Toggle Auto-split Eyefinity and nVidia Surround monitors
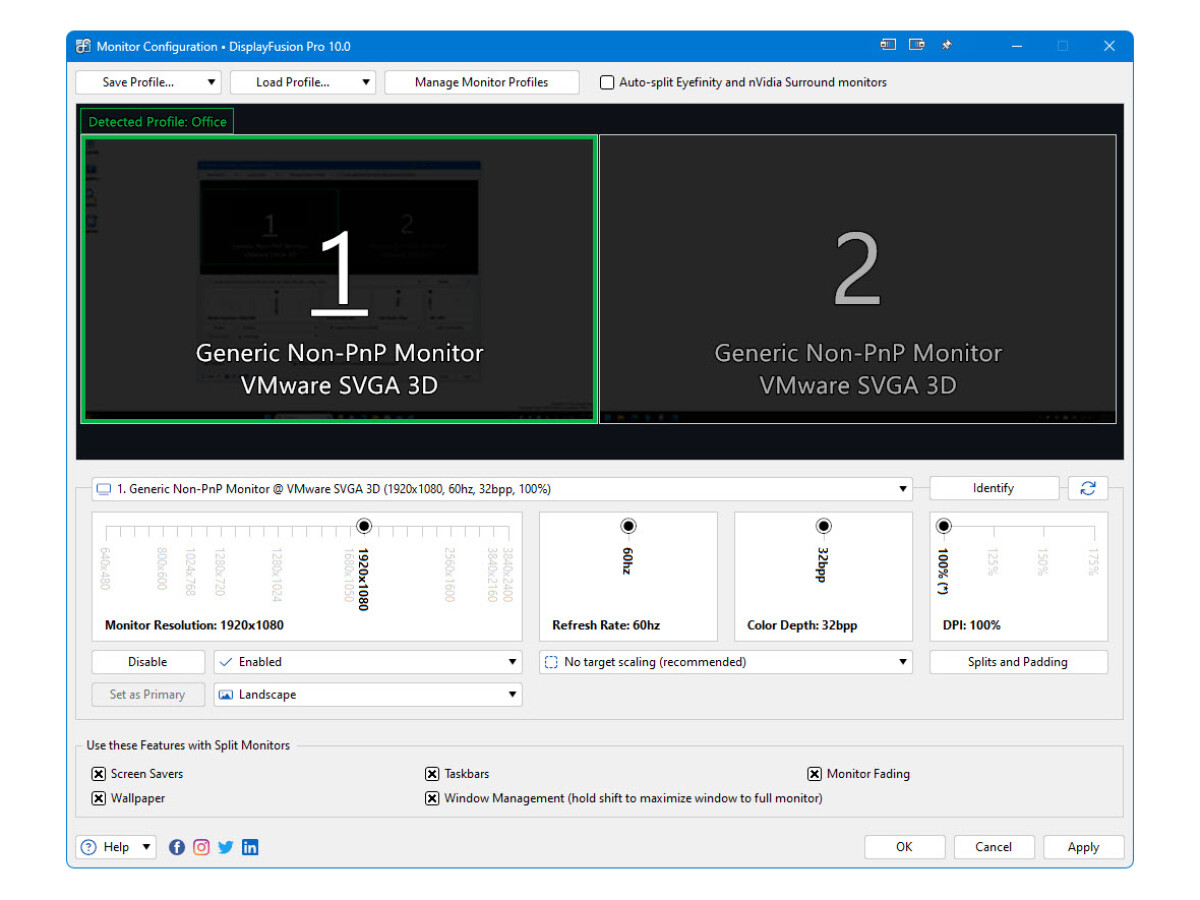 pos(606,82)
